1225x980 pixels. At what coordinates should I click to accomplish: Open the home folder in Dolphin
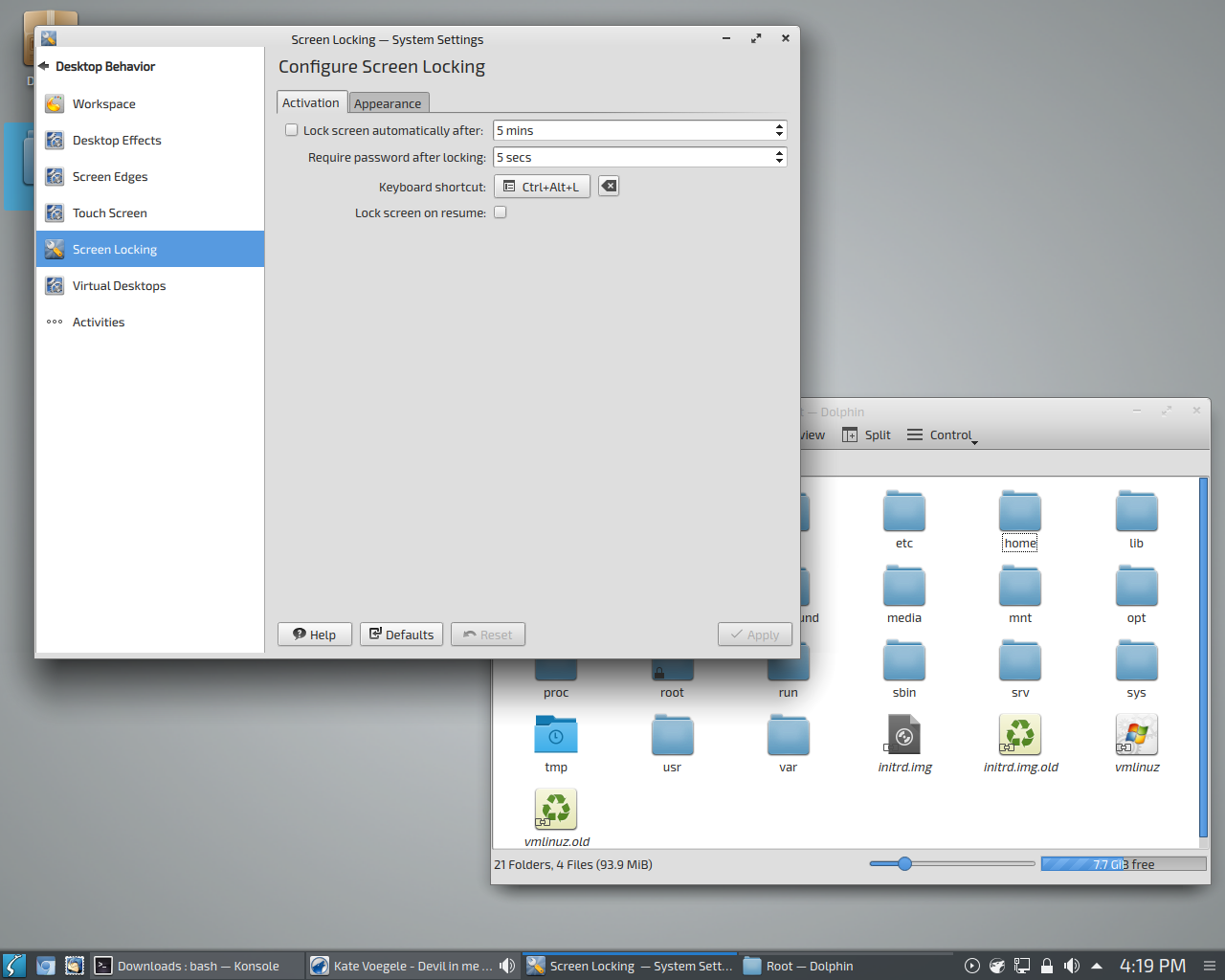[1020, 521]
